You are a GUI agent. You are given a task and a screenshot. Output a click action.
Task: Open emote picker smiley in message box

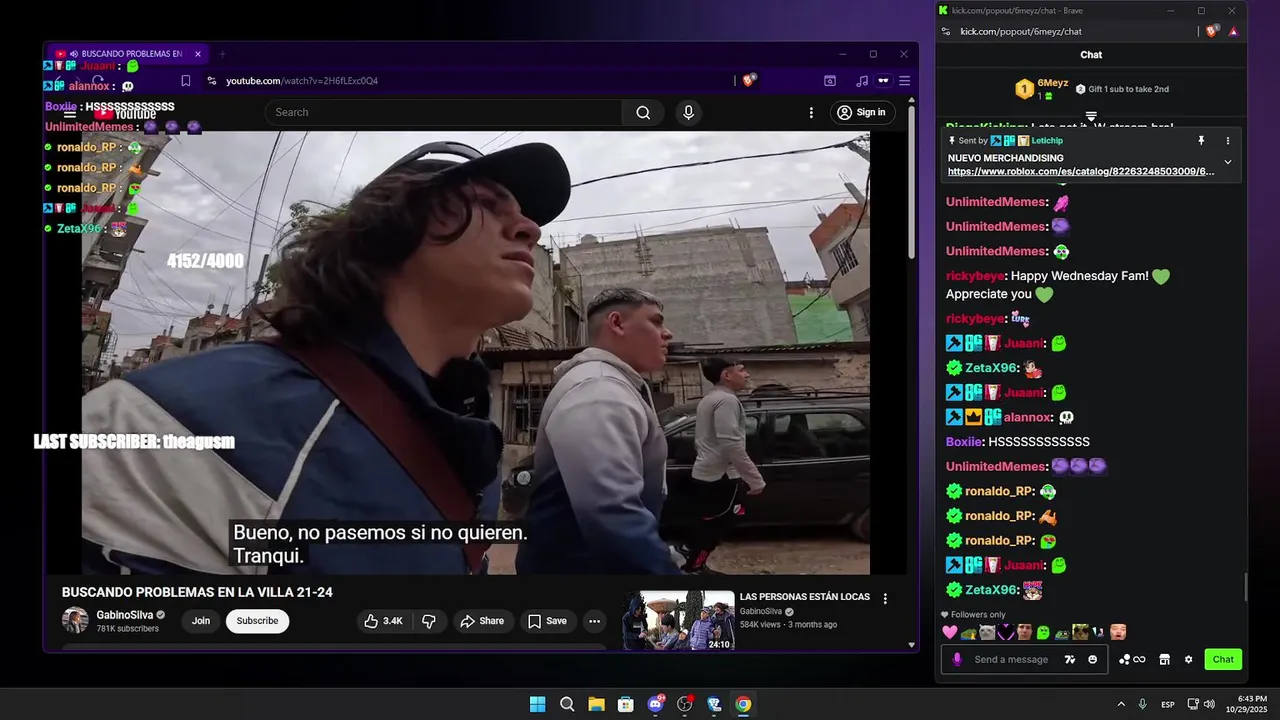tap(1092, 659)
